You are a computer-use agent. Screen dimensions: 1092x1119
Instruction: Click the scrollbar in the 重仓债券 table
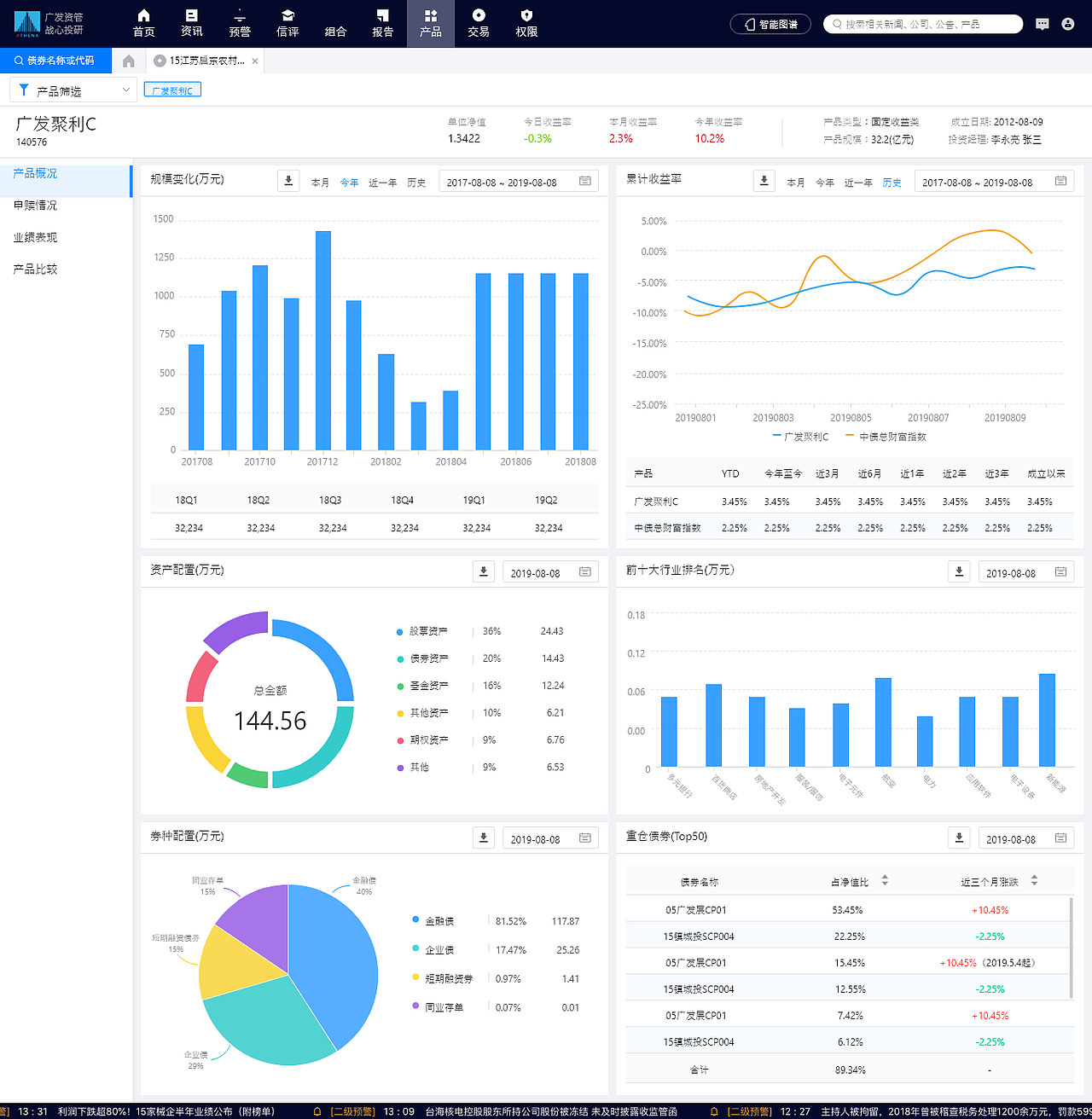(1071, 947)
